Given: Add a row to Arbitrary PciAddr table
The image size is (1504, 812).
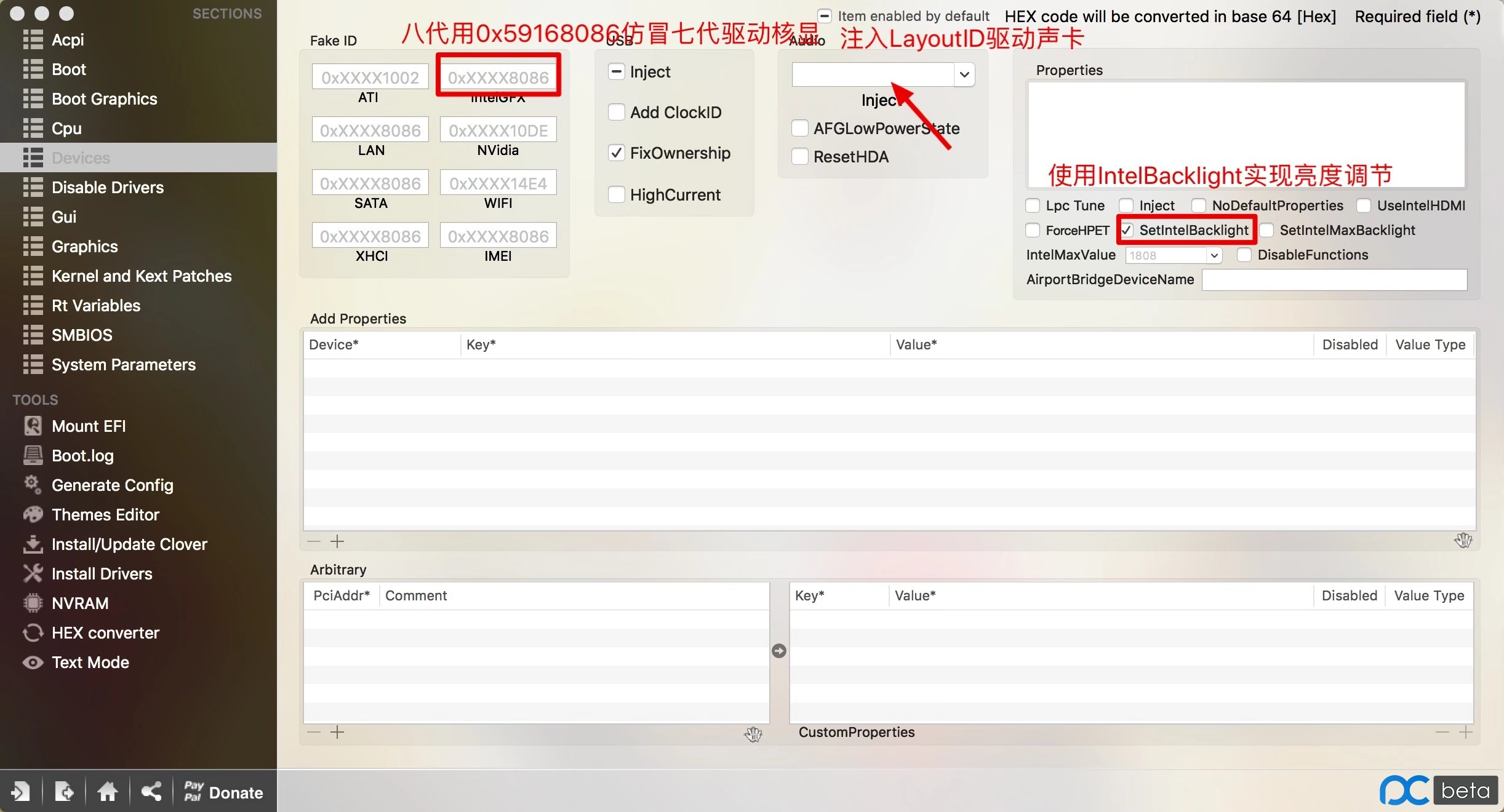Looking at the screenshot, I should point(337,732).
